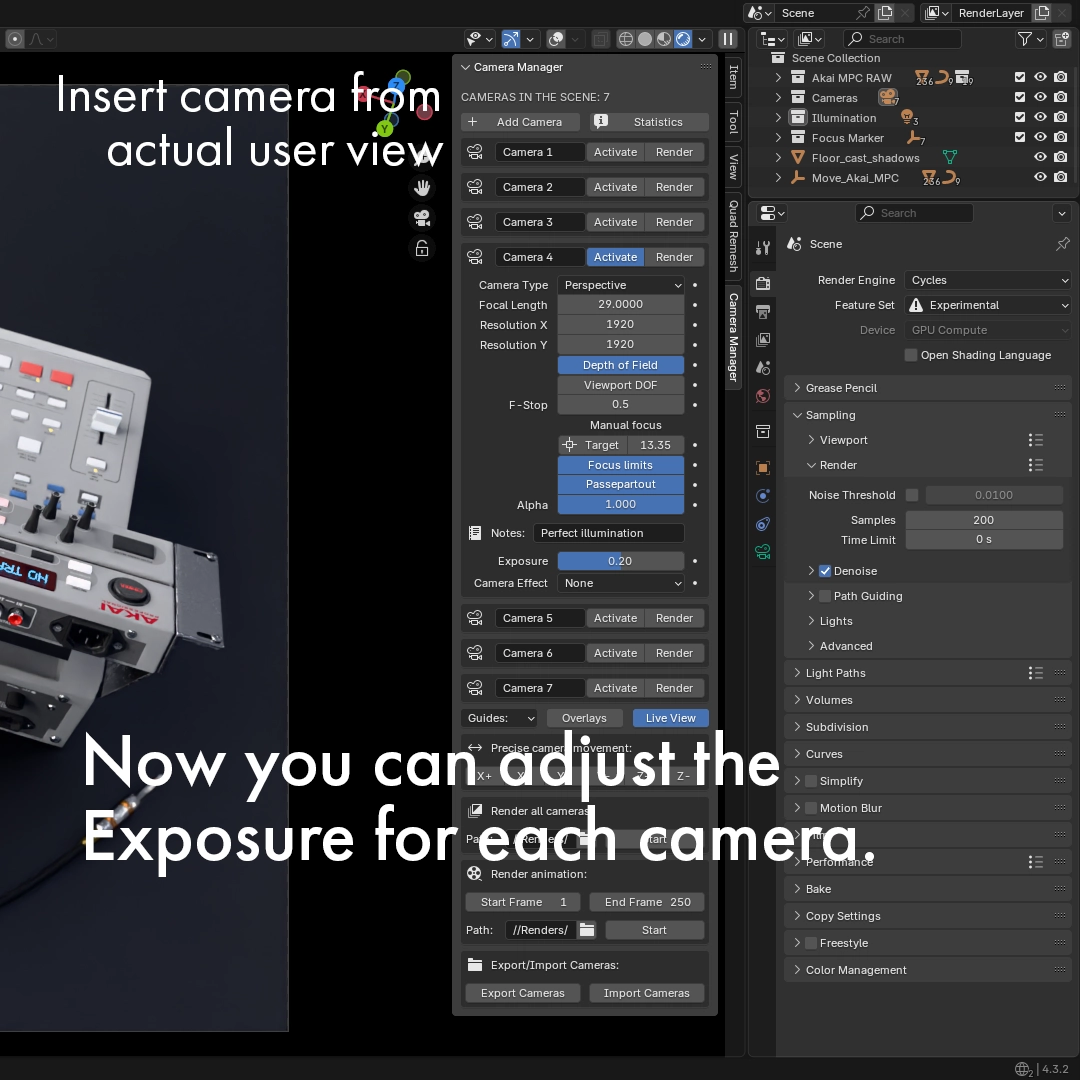This screenshot has height=1080, width=1080.
Task: Activate Camera 1
Action: coord(615,152)
